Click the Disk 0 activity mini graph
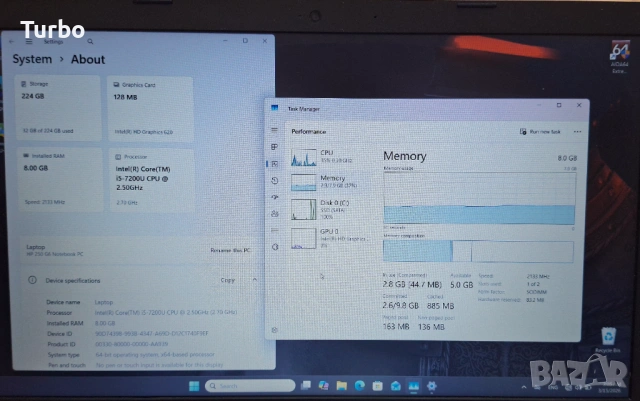 (x=303, y=209)
